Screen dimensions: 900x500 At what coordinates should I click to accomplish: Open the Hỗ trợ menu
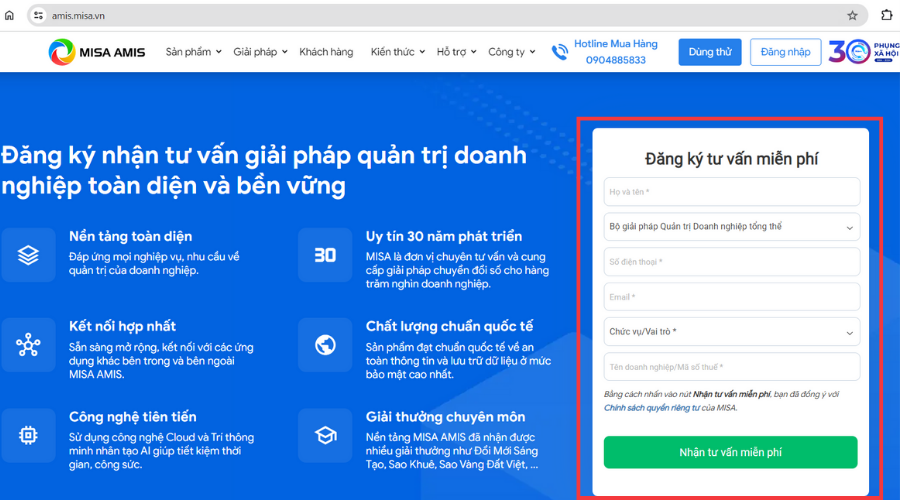point(456,52)
